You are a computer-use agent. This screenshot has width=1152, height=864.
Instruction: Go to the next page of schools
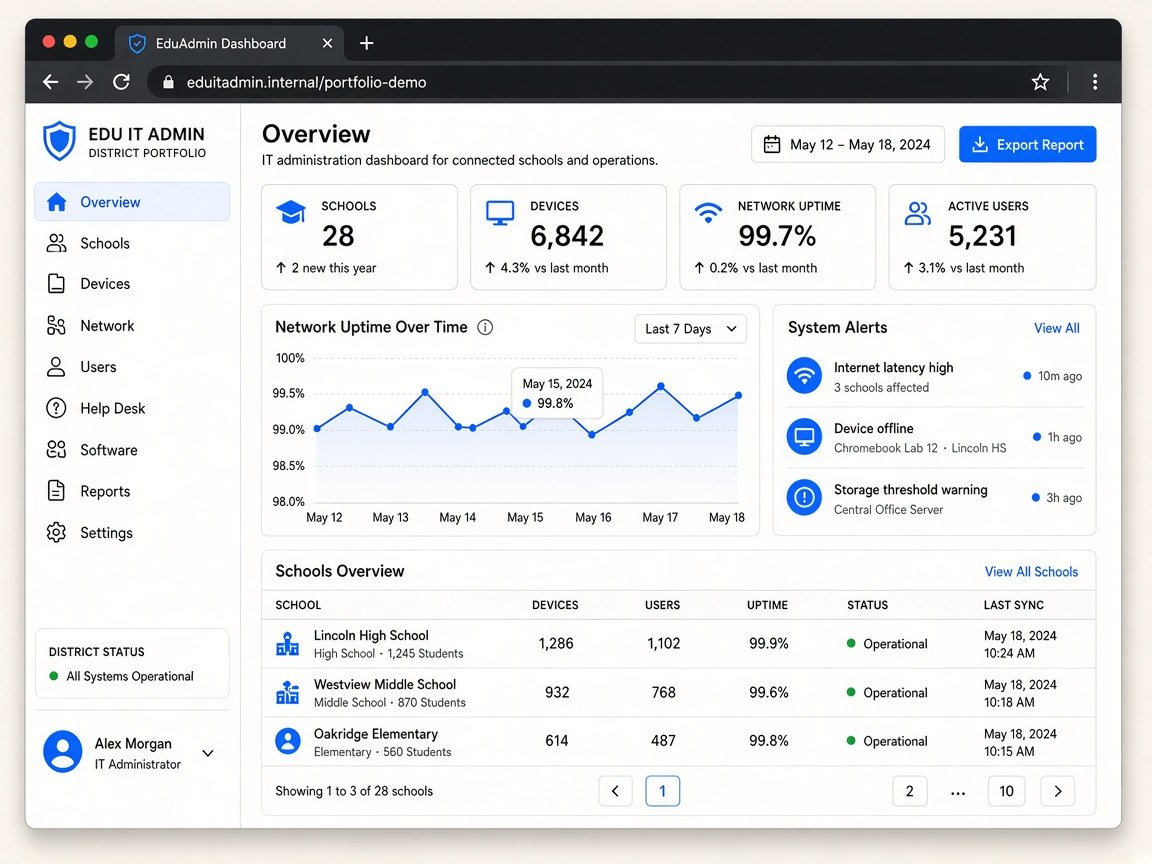tap(1058, 791)
